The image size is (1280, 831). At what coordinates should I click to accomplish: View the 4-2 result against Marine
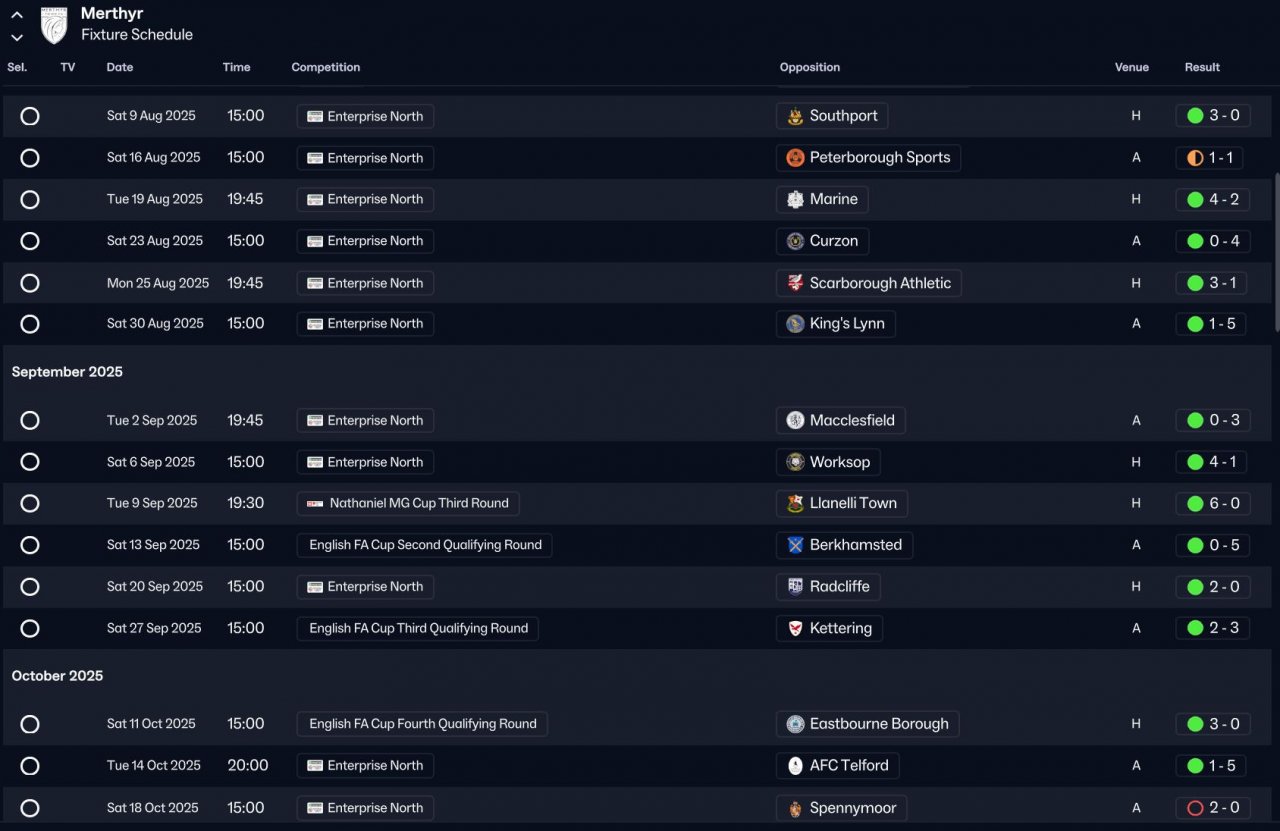pos(1211,199)
